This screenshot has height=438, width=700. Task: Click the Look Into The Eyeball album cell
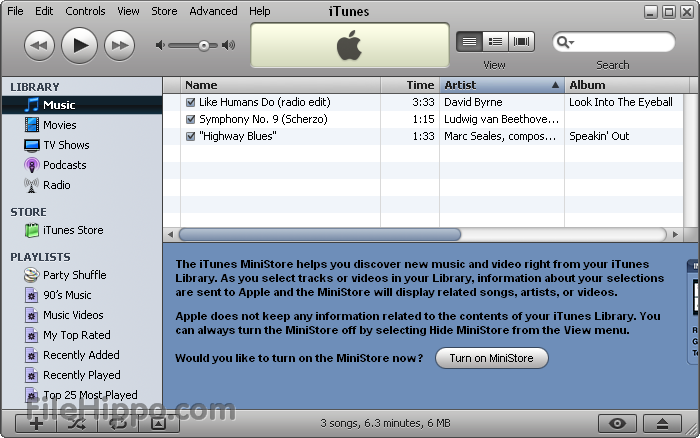click(x=624, y=102)
